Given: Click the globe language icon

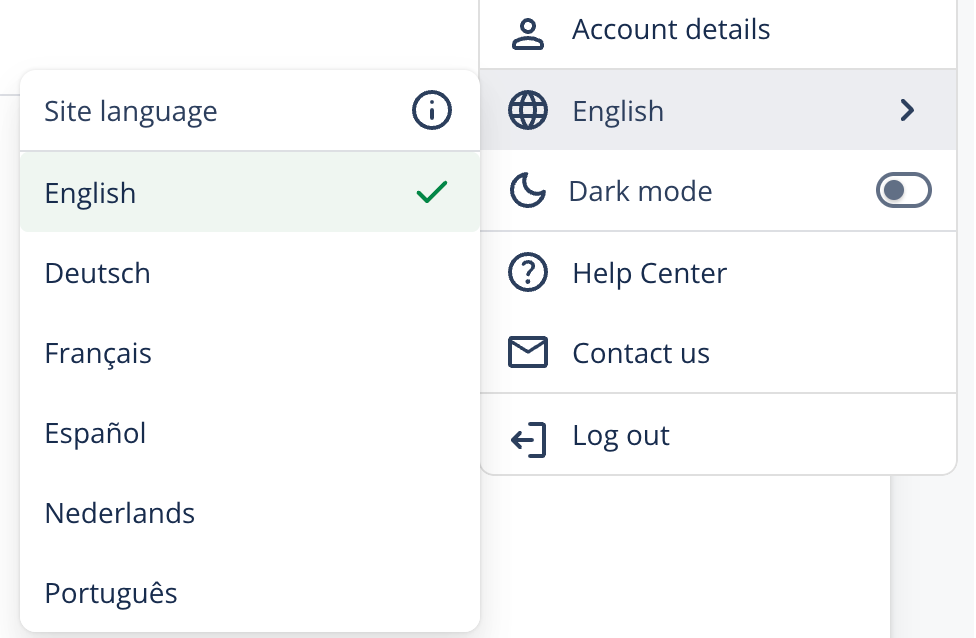Looking at the screenshot, I should [x=528, y=110].
